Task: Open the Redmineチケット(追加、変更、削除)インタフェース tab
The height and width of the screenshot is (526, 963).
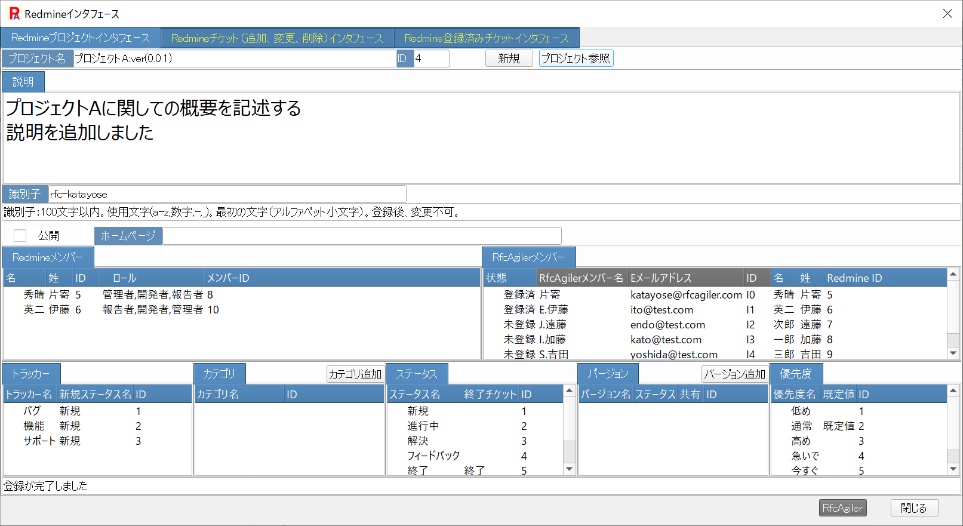Action: tap(277, 38)
